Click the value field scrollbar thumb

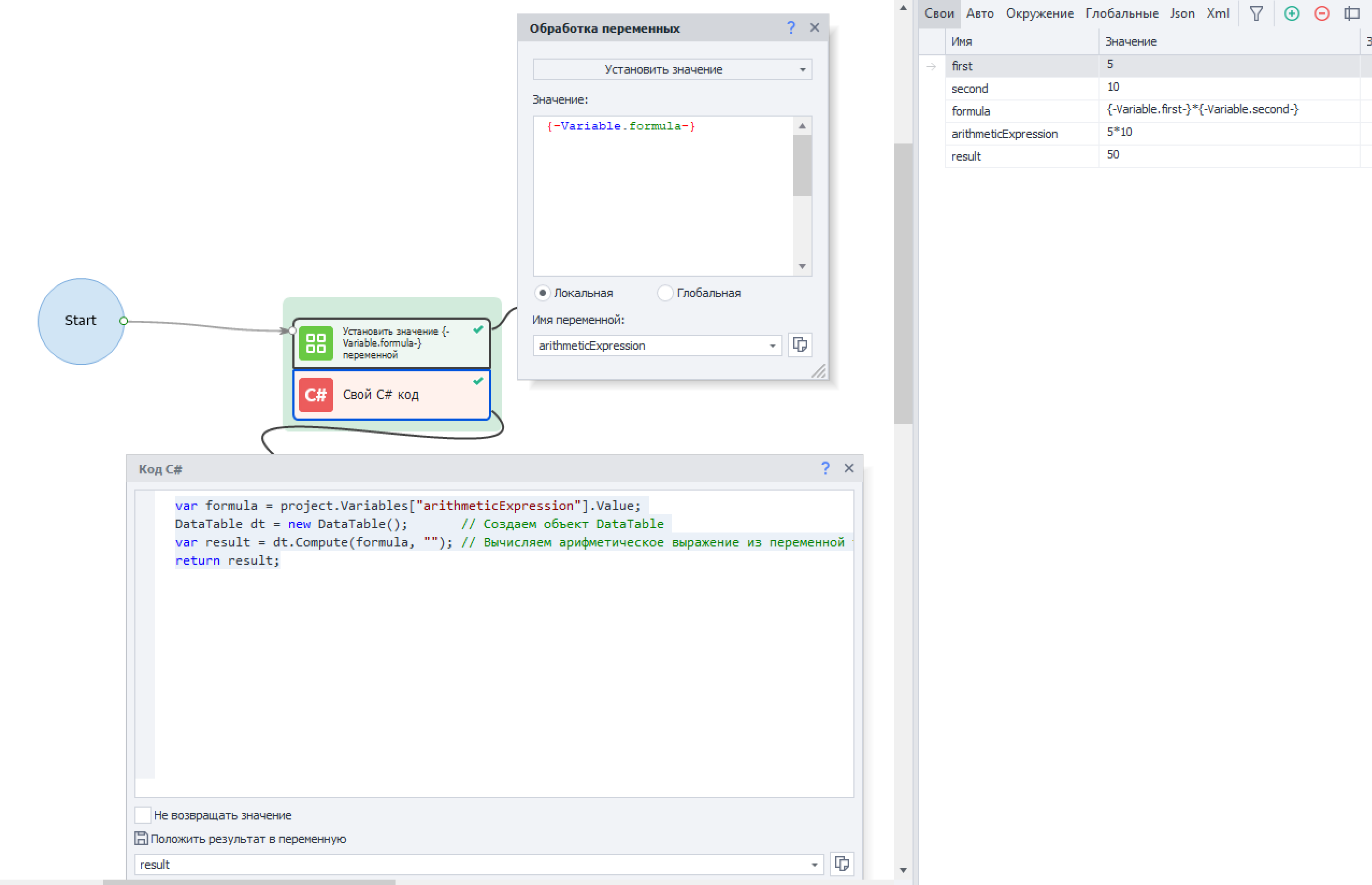(802, 166)
